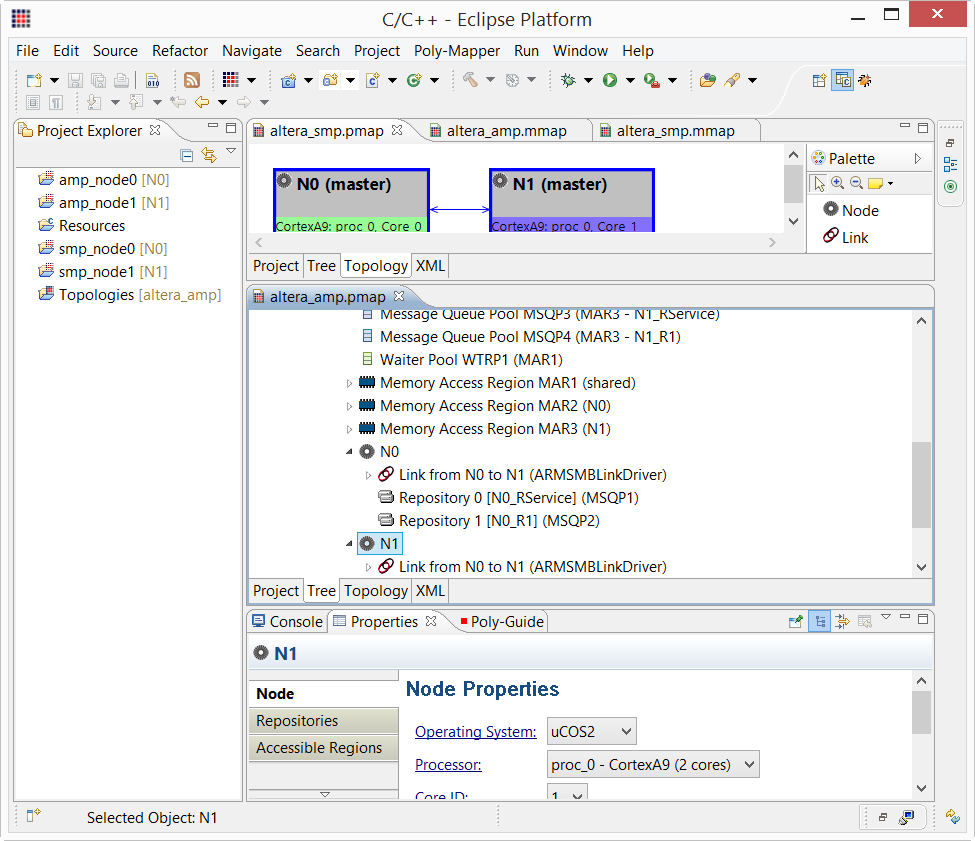Image resolution: width=975 pixels, height=841 pixels.
Task: Click the Poly-Mapper colored grid toolbar icon
Action: pos(231,80)
